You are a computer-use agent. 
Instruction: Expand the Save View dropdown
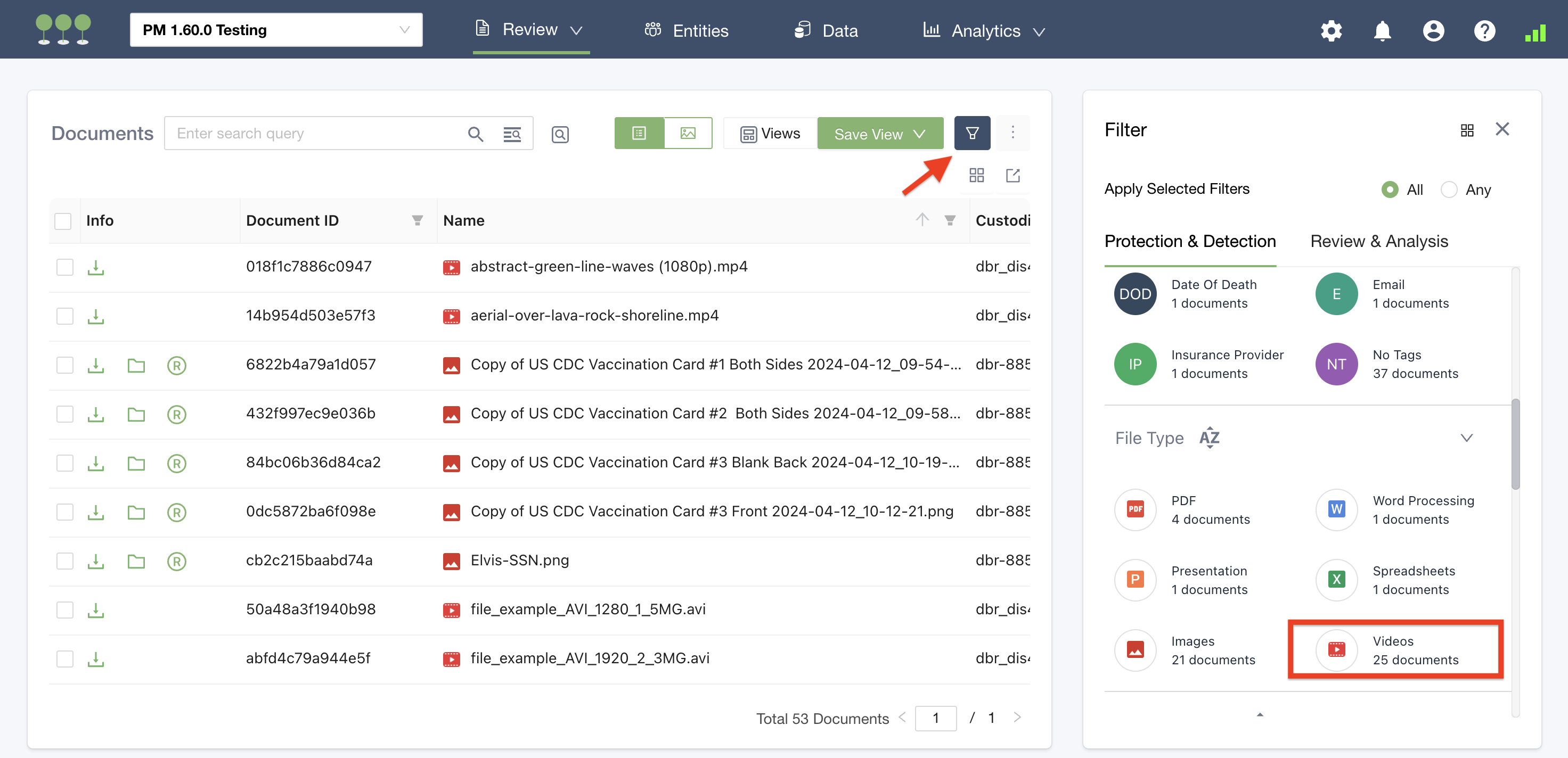click(919, 134)
